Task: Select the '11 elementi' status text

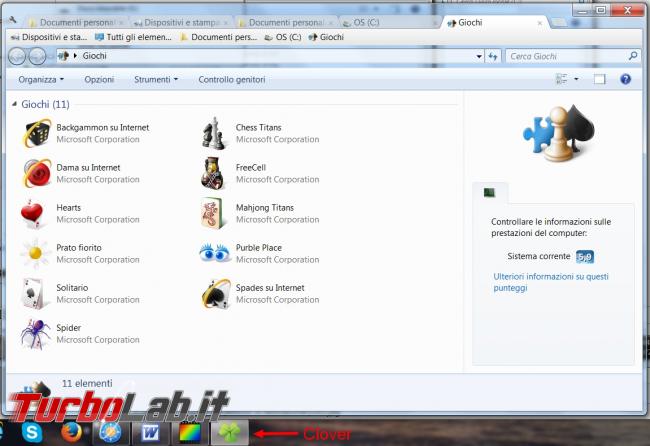Action: point(87,383)
